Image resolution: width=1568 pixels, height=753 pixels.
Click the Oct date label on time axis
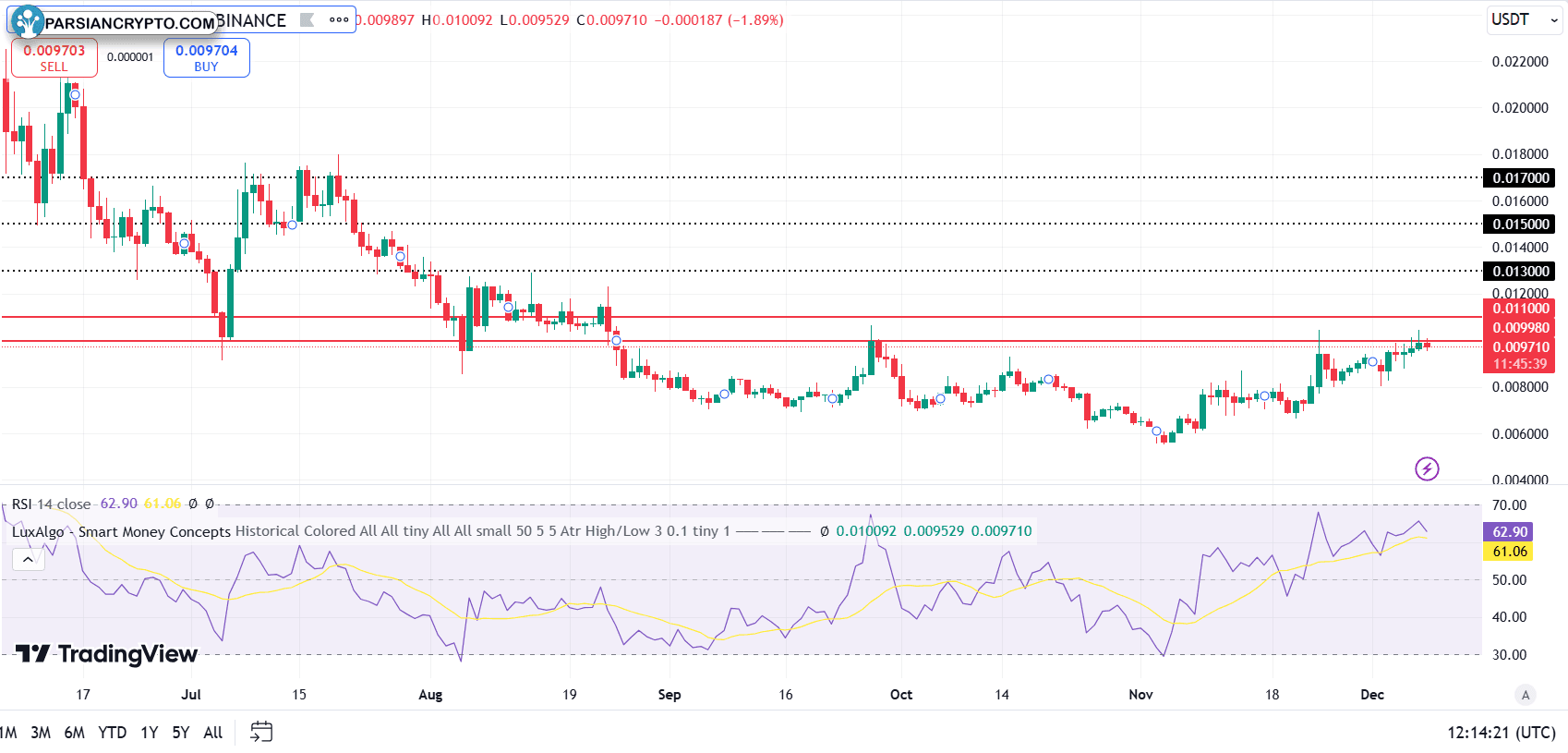pyautogui.click(x=901, y=695)
